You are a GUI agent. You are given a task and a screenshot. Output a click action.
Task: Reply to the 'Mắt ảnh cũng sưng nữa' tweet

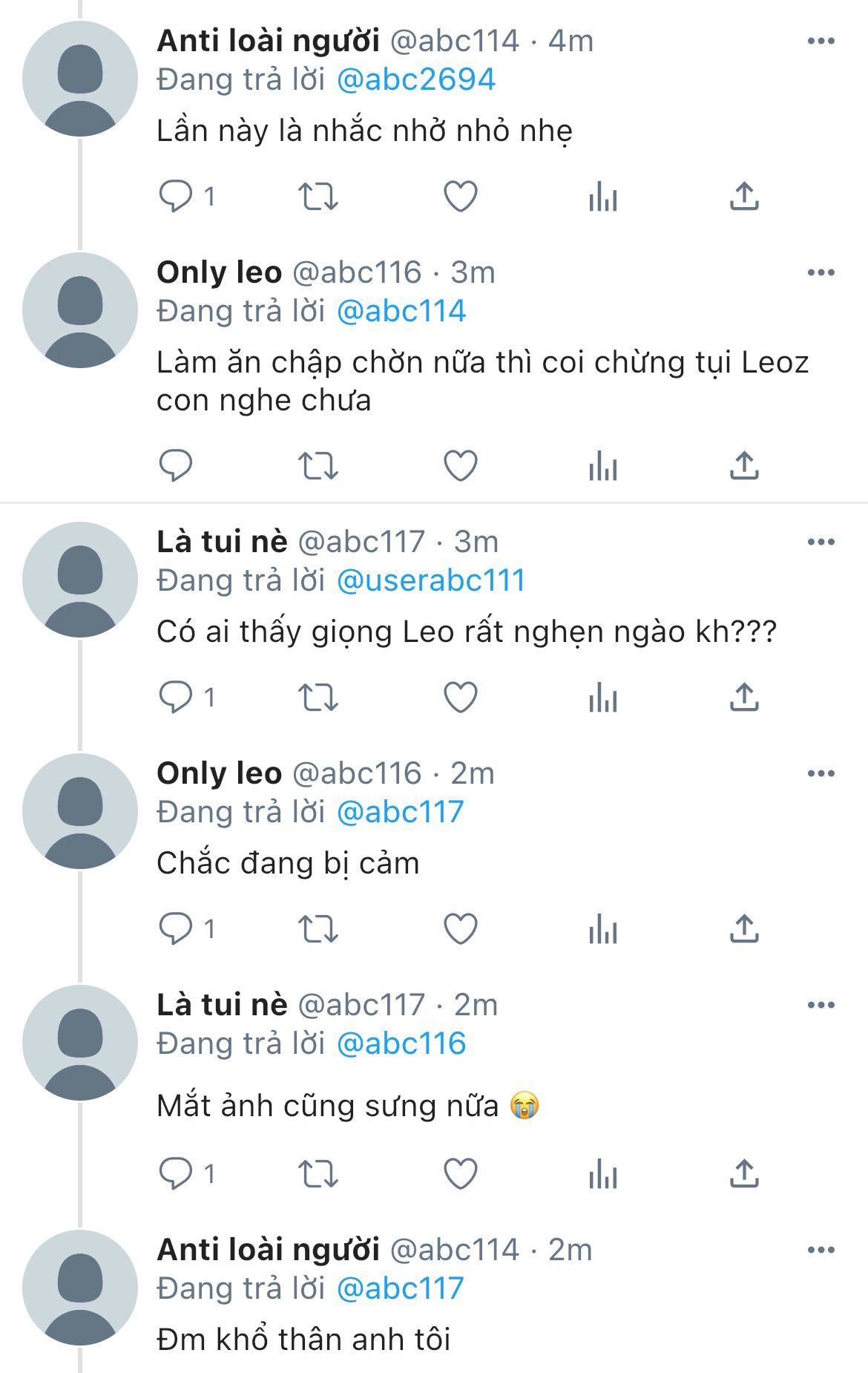176,1174
